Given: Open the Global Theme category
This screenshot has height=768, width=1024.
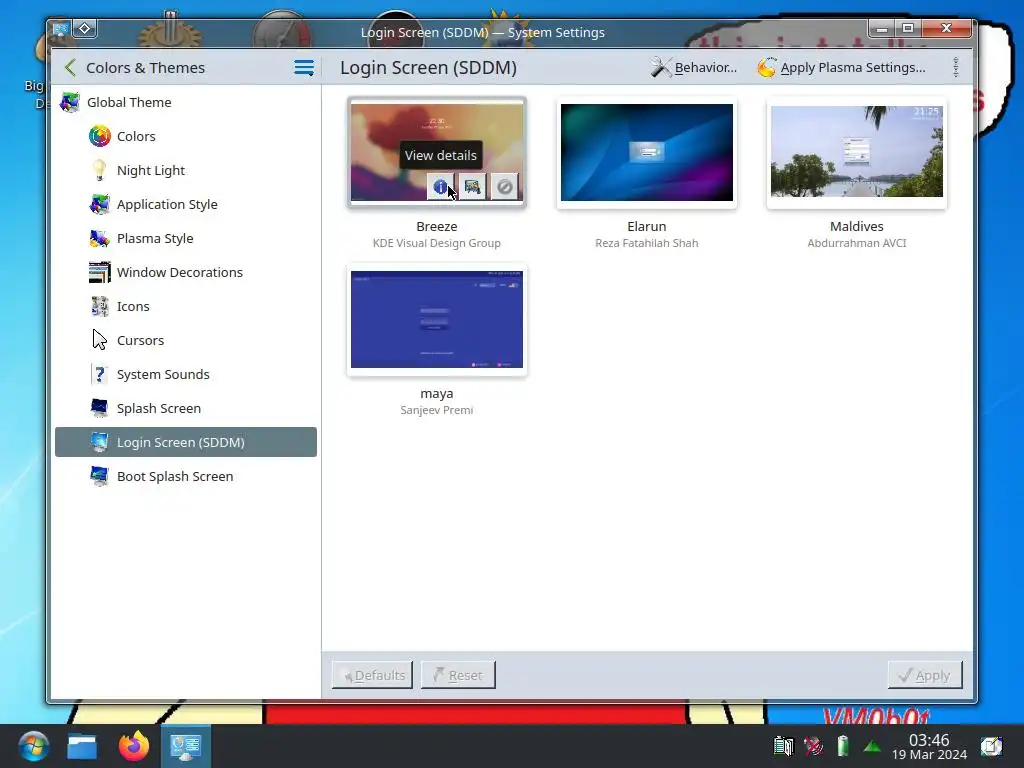Looking at the screenshot, I should (x=186, y=103).
